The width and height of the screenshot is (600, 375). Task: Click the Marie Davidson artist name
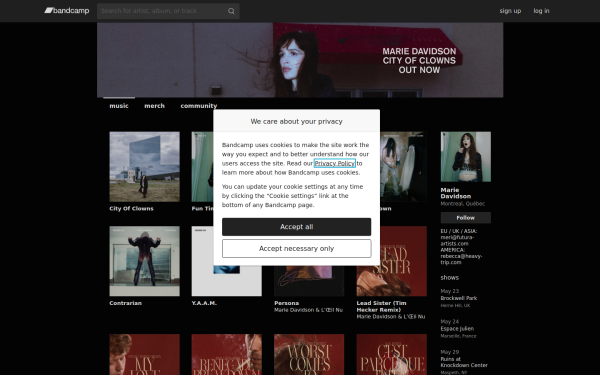pyautogui.click(x=456, y=193)
